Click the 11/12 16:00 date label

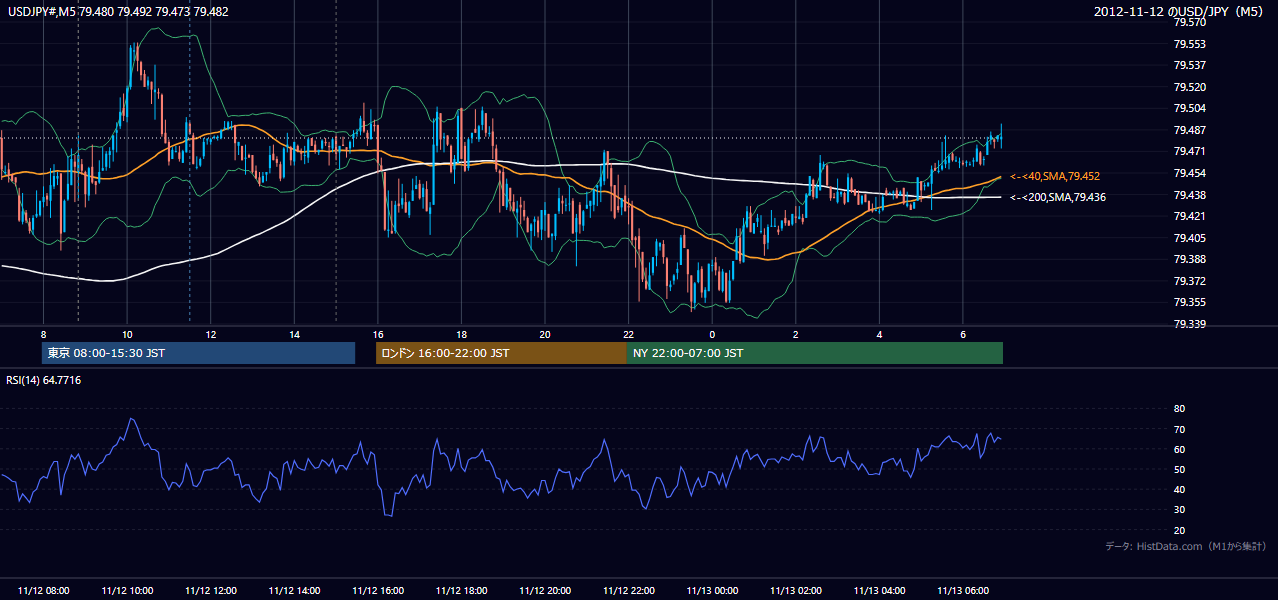pos(378,591)
